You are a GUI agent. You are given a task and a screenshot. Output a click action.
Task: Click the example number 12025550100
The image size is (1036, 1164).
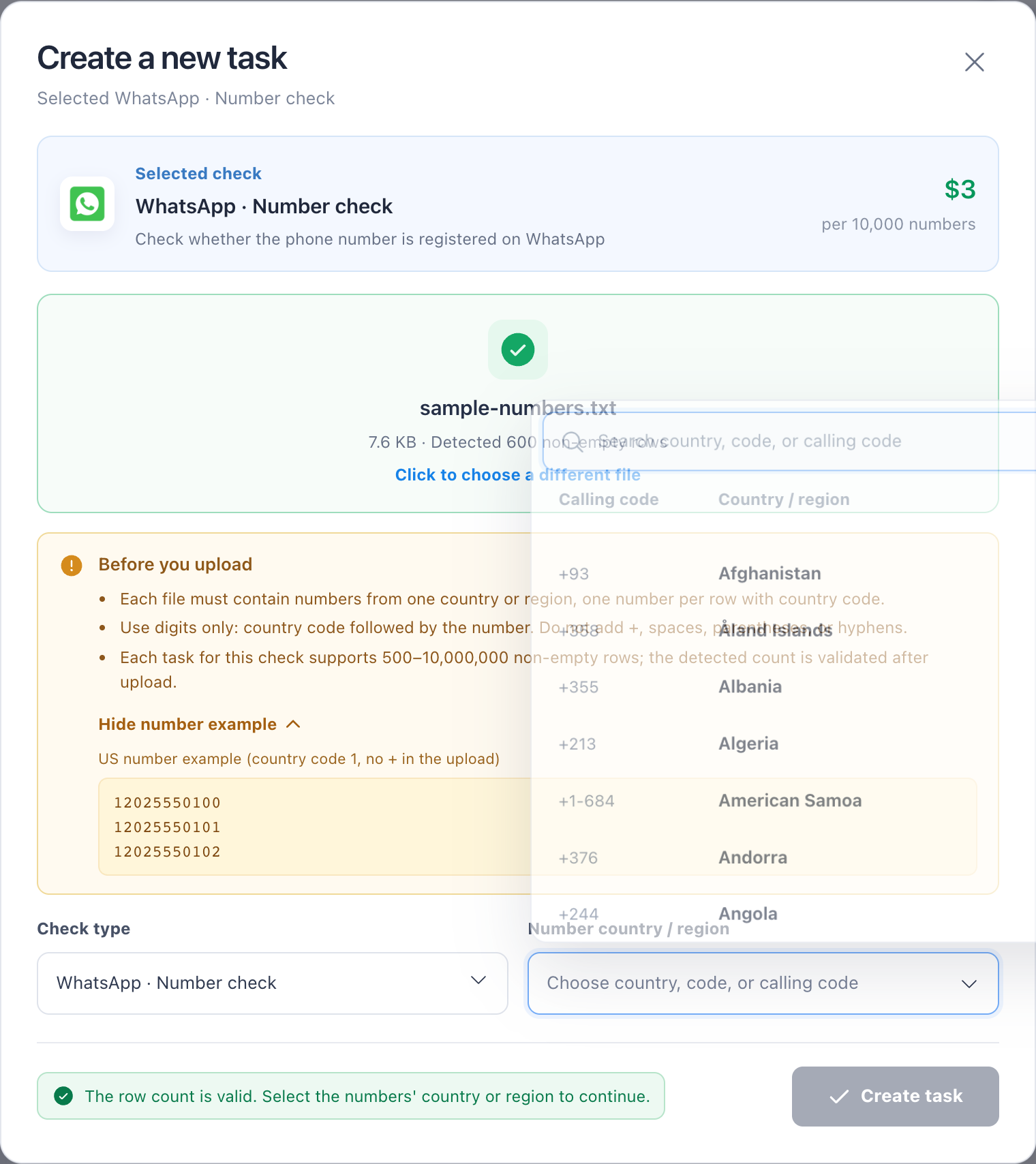(x=167, y=803)
